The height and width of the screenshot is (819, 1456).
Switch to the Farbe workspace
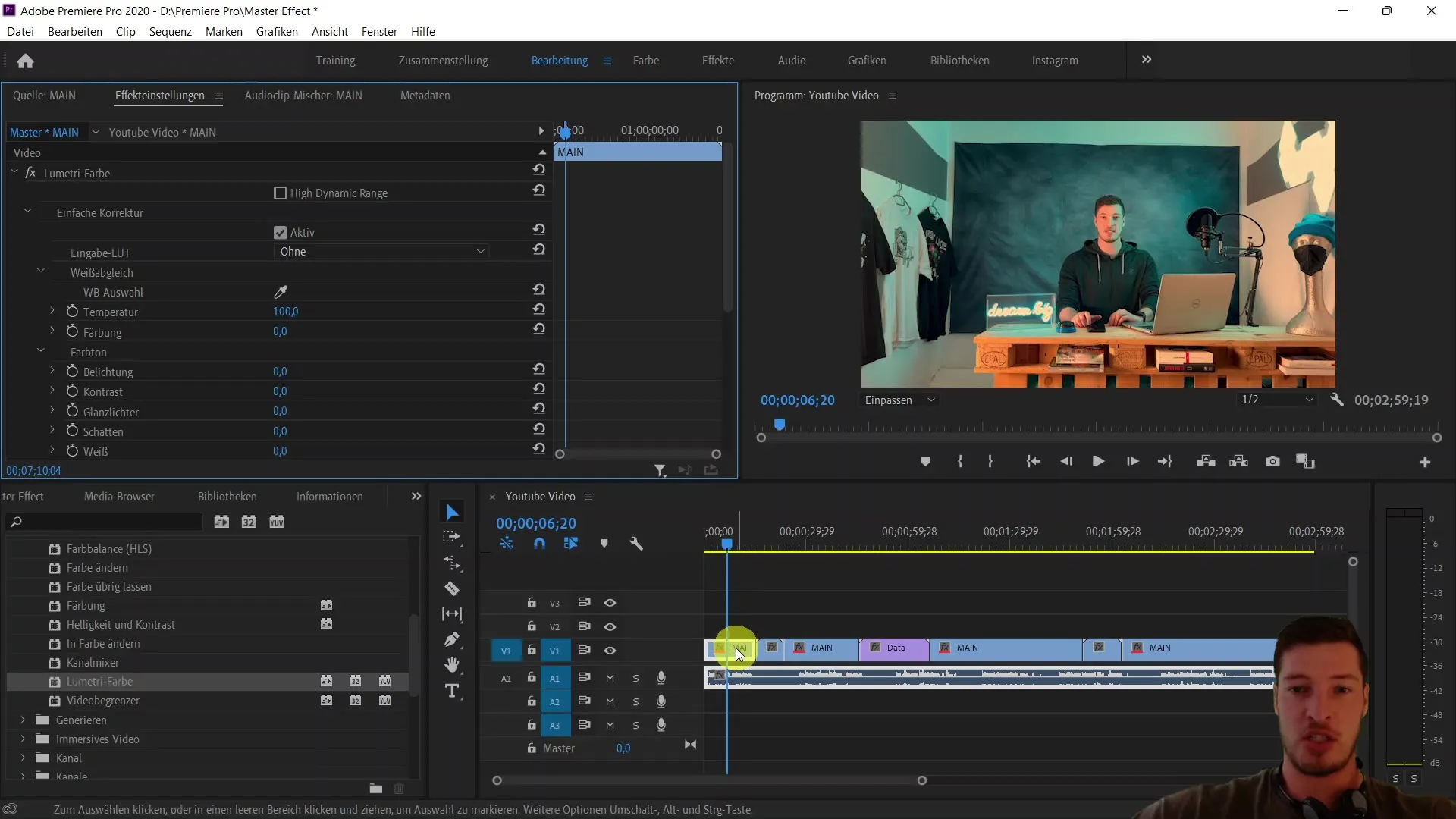[x=646, y=61]
